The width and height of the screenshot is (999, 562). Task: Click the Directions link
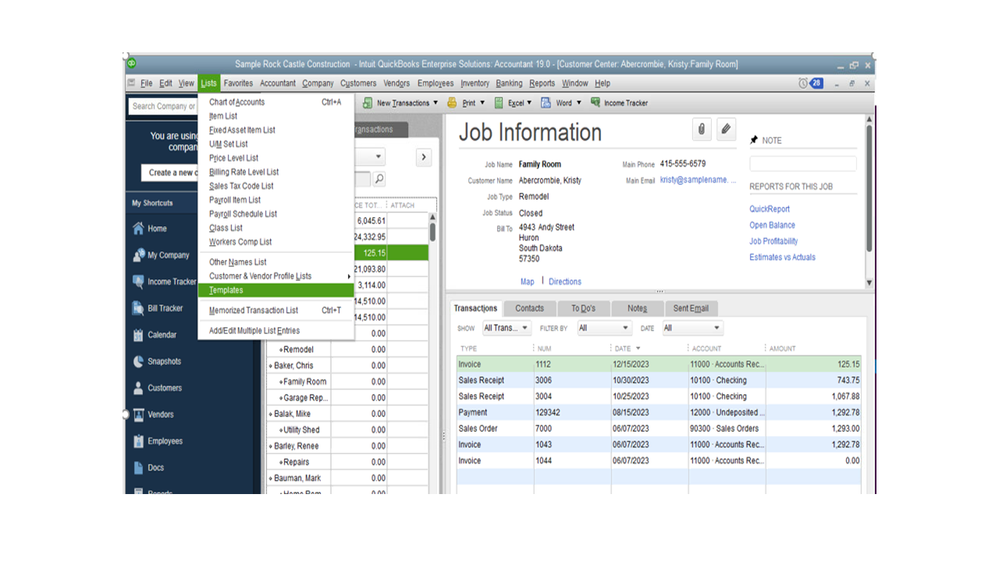coord(565,282)
